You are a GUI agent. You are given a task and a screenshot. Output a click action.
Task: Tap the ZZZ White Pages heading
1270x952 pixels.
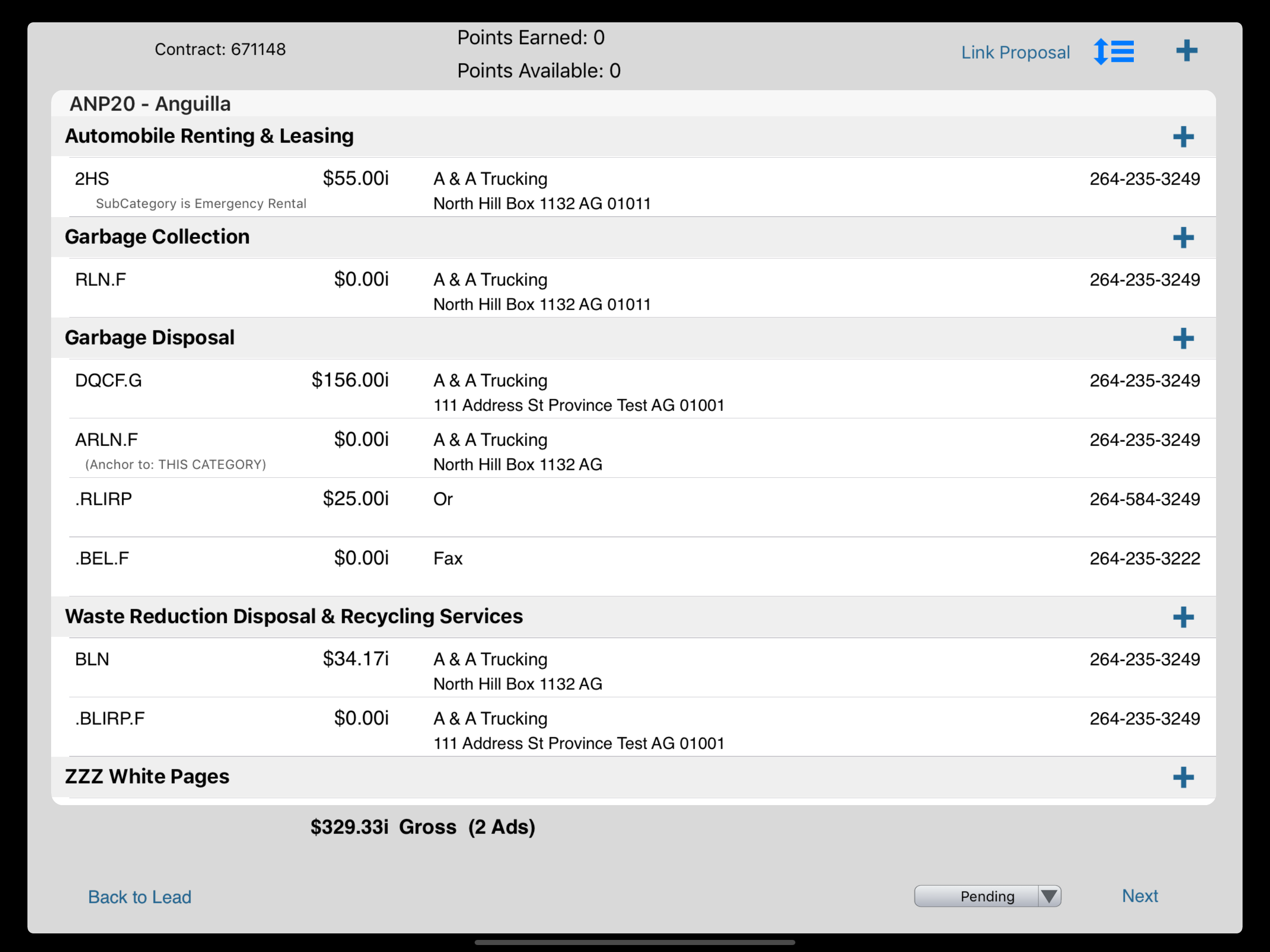[147, 776]
